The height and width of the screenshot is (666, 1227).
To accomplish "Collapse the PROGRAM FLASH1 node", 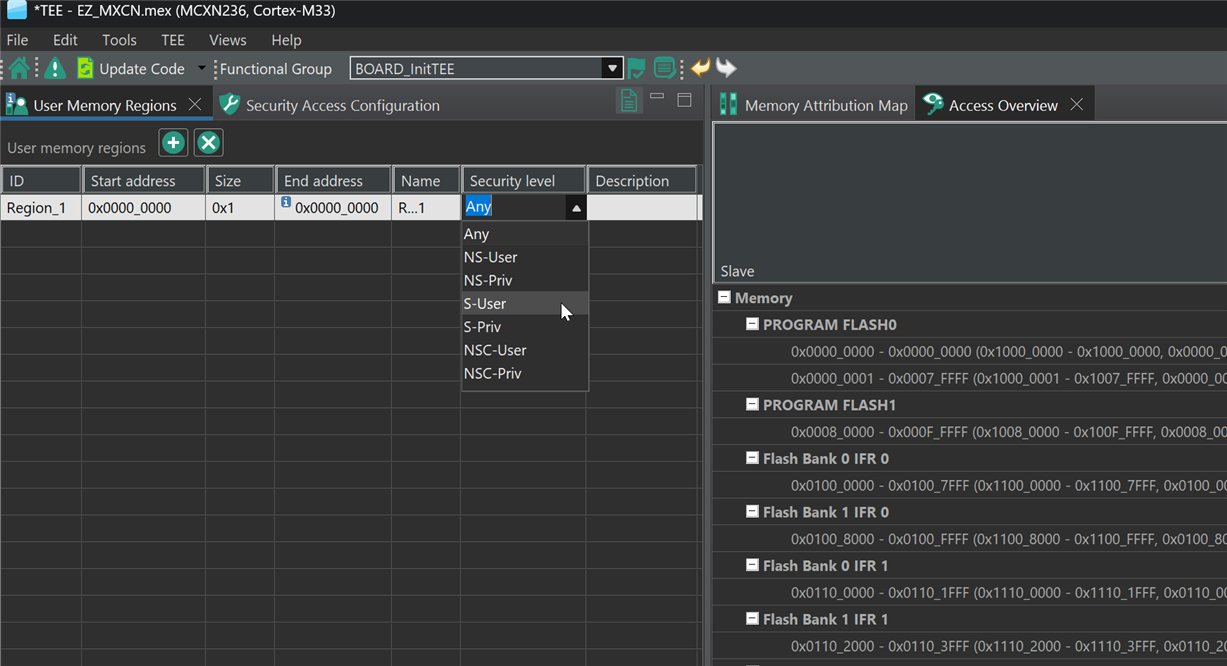I will (752, 405).
